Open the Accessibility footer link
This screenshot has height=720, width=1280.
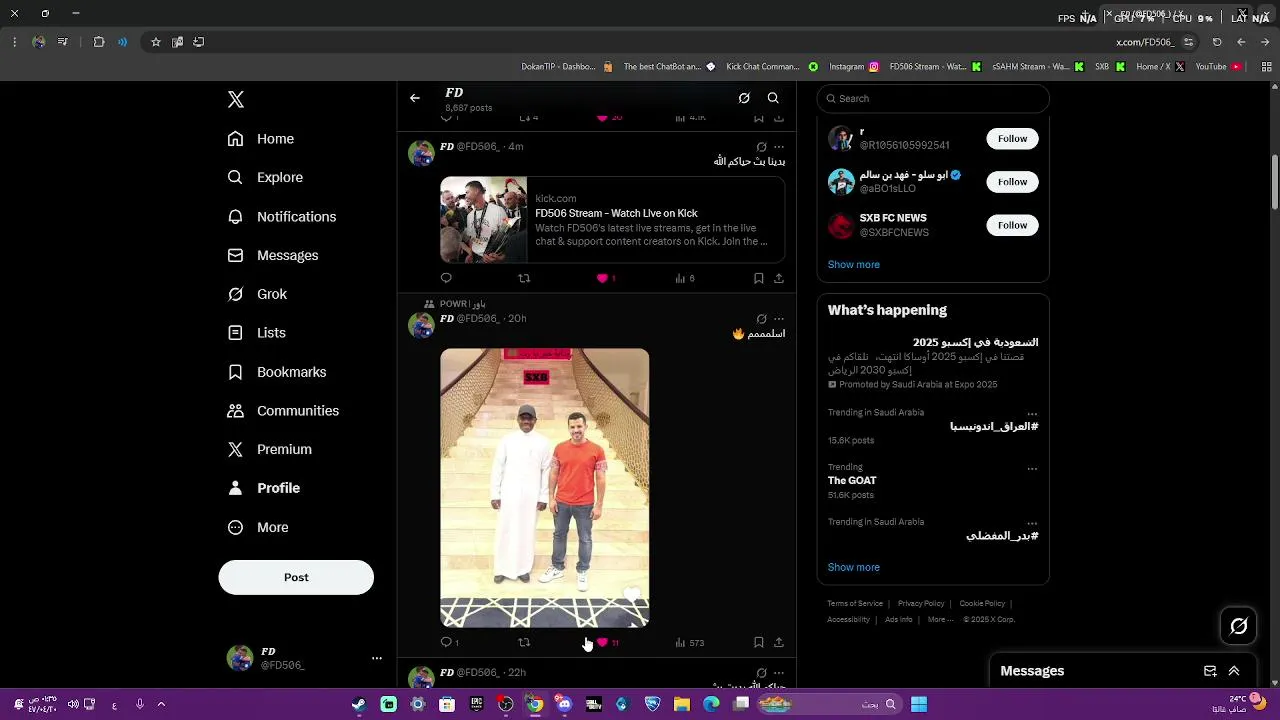848,620
